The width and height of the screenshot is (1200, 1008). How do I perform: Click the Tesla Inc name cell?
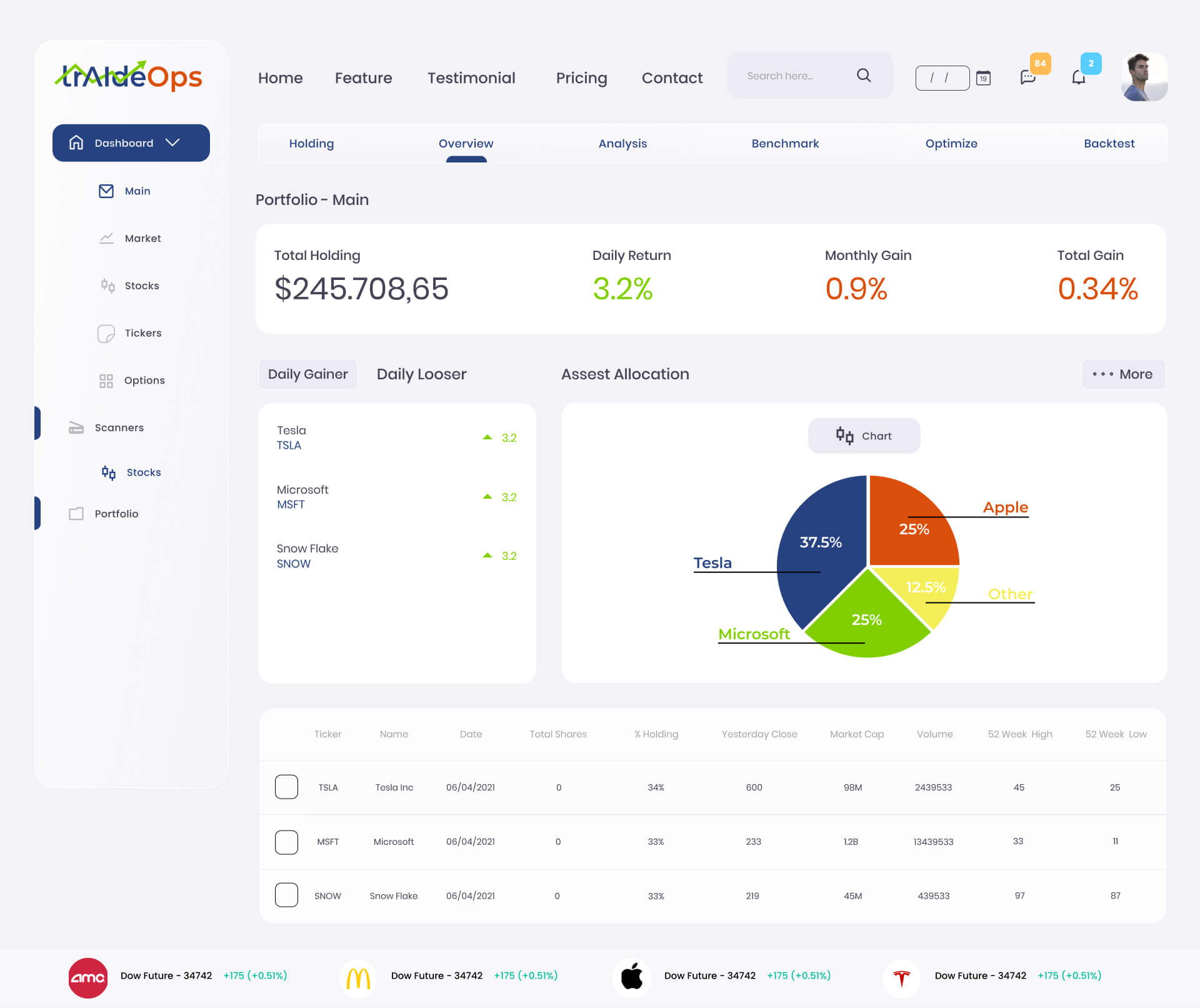tap(394, 787)
